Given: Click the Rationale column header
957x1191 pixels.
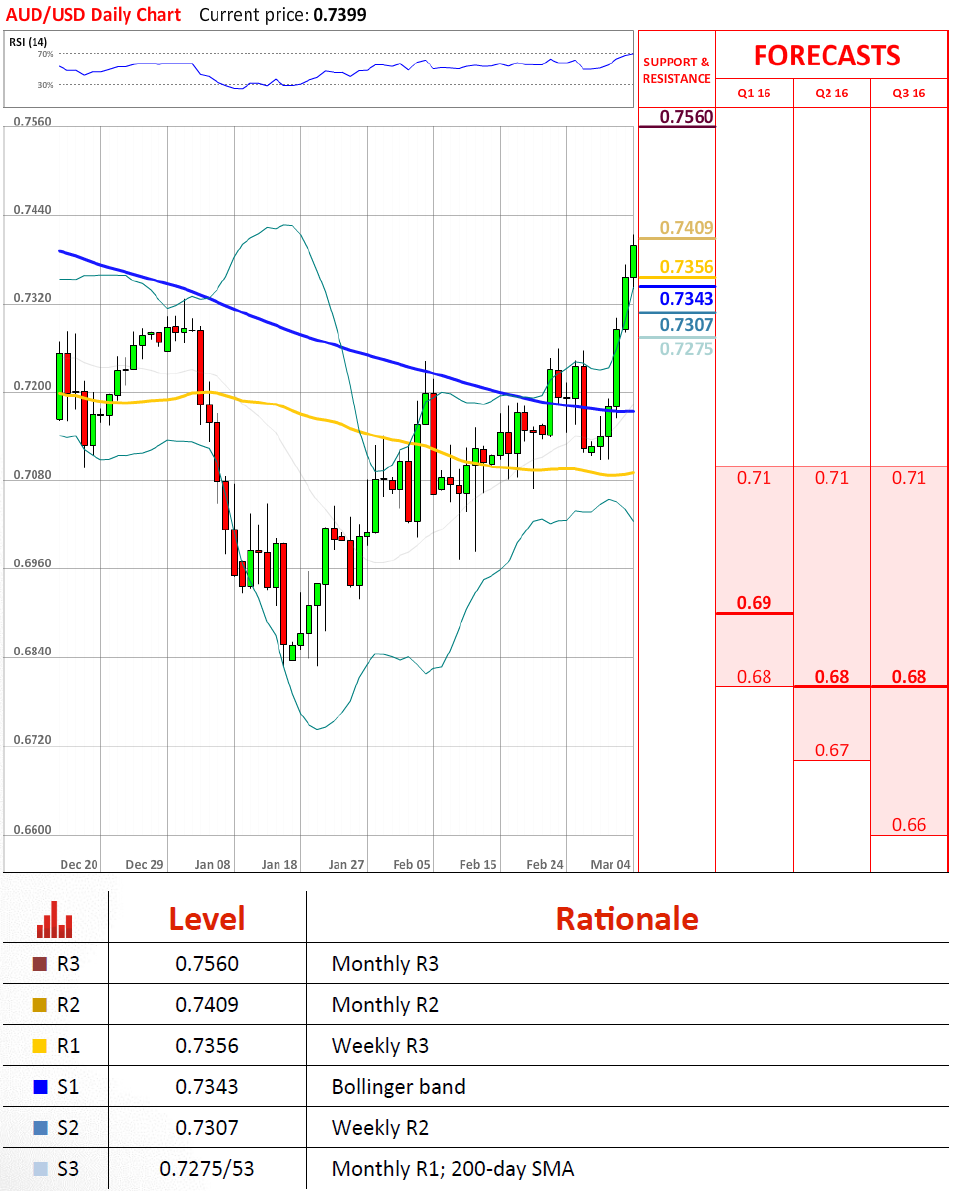Looking at the screenshot, I should (x=627, y=919).
